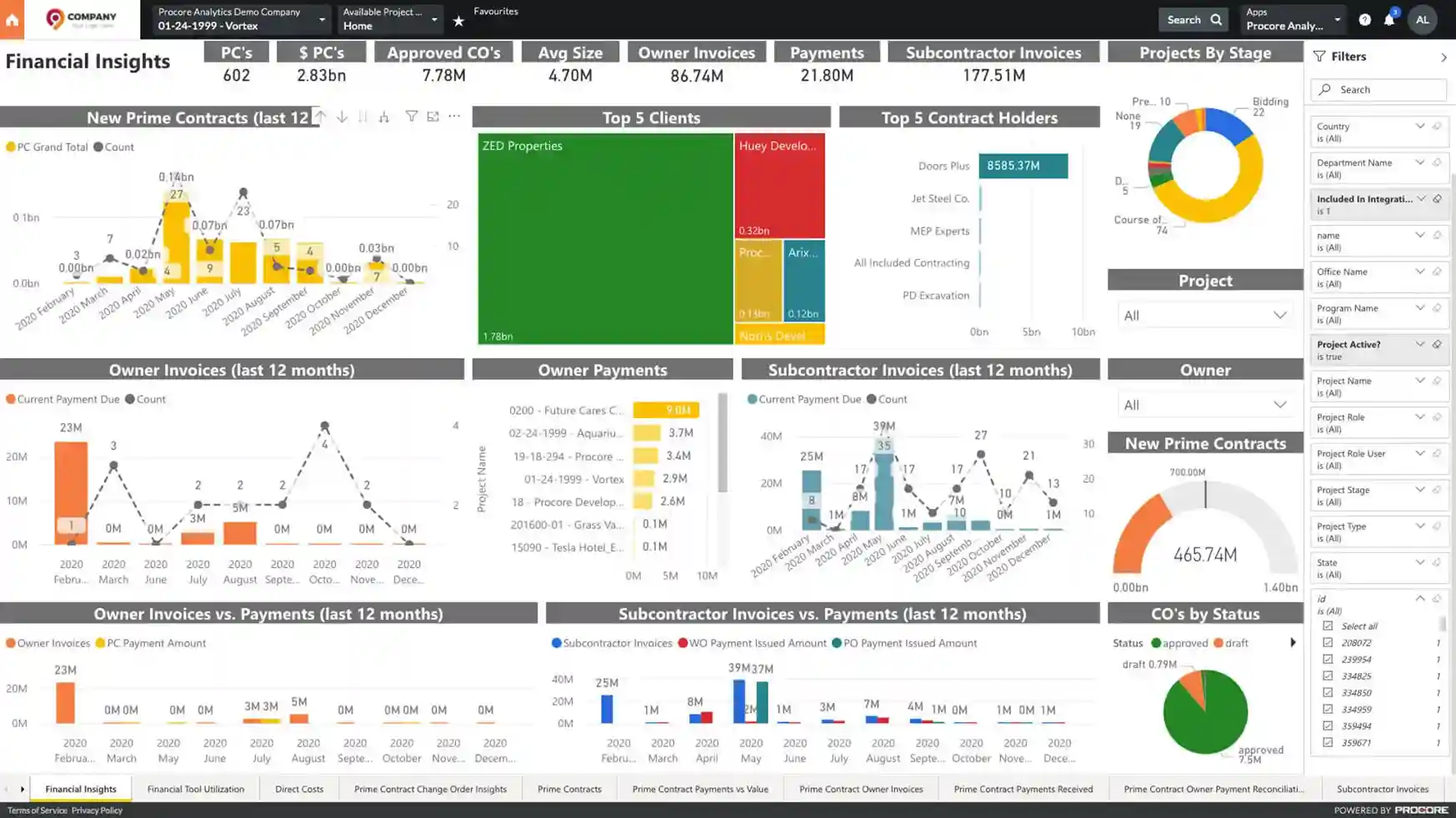1456x818 pixels.
Task: Open the Owner dropdown showing All
Action: [x=1204, y=405]
